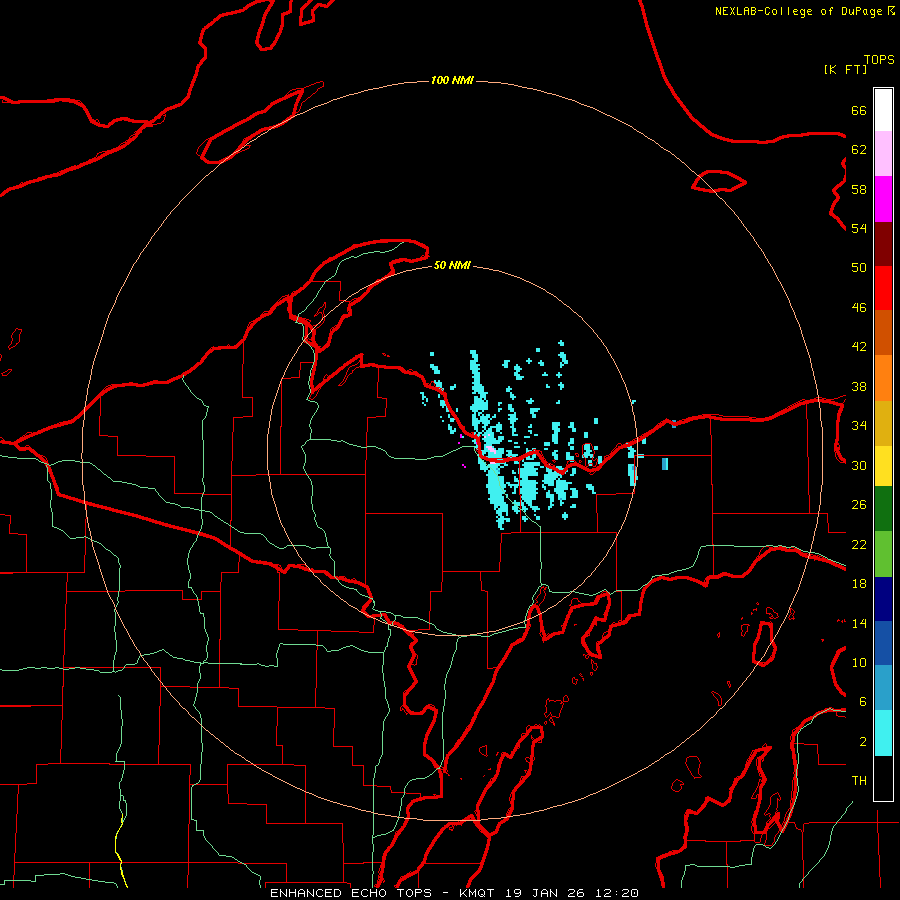Click the legend value 14
This screenshot has height=900, width=900.
(859, 623)
